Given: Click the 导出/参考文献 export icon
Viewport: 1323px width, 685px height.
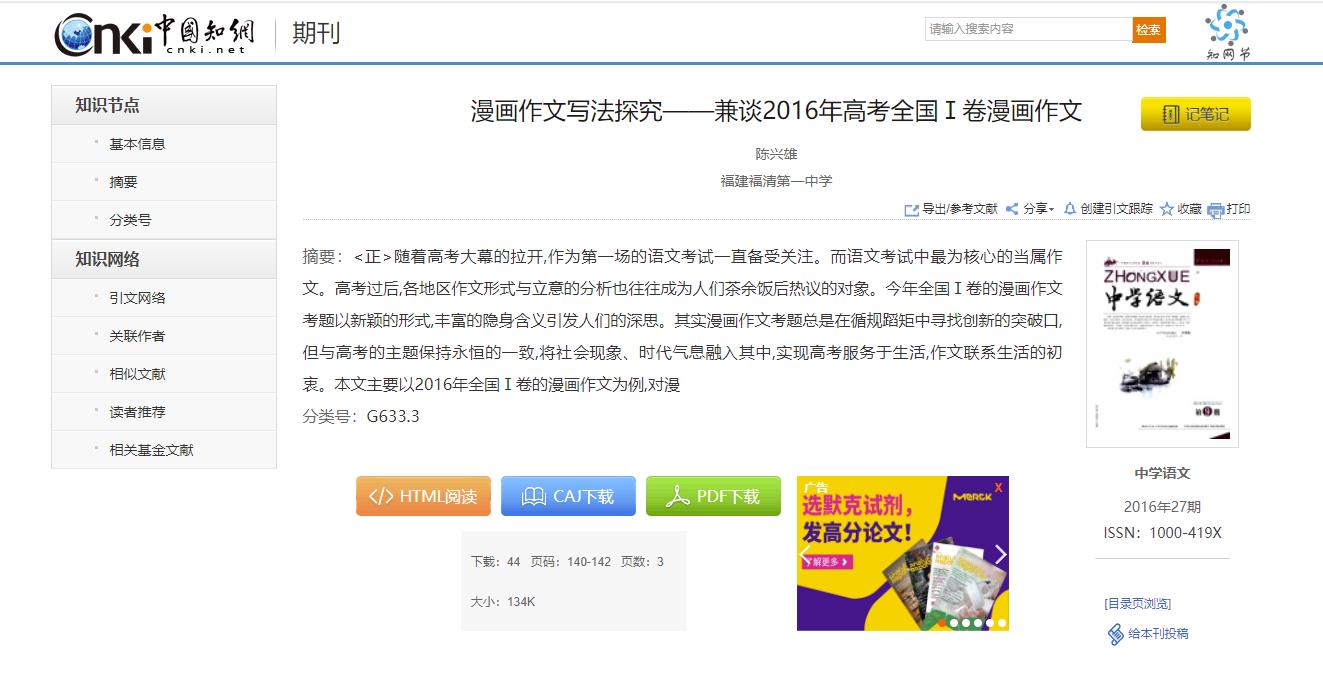Looking at the screenshot, I should click(912, 209).
